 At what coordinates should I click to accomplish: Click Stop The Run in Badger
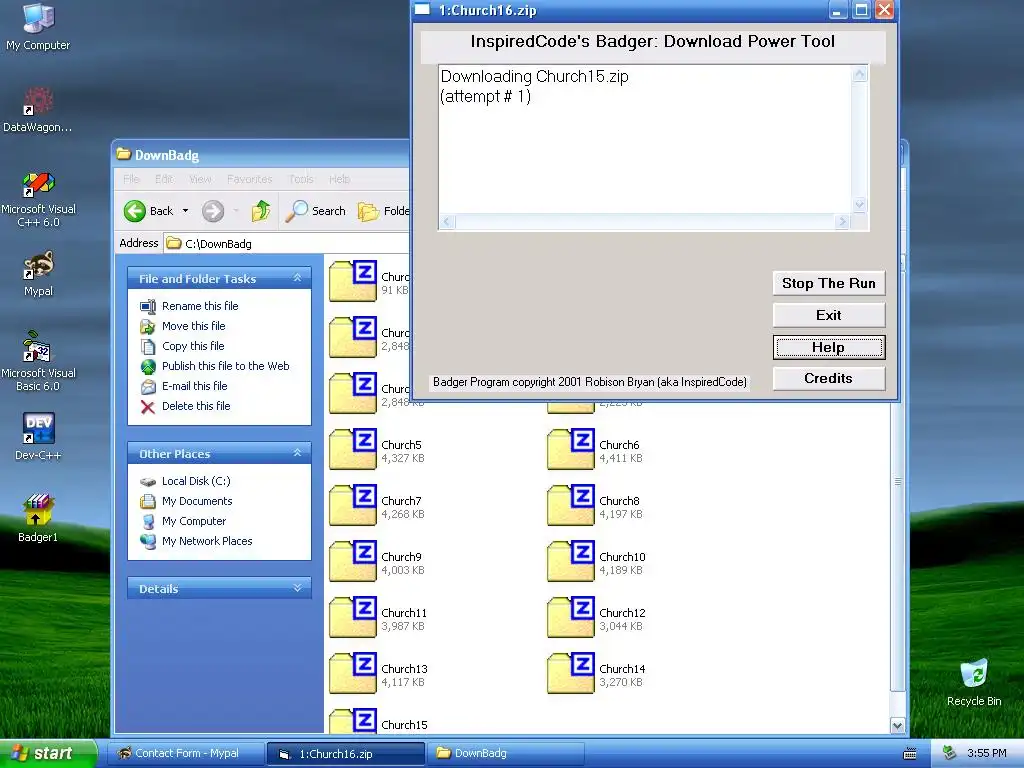829,283
